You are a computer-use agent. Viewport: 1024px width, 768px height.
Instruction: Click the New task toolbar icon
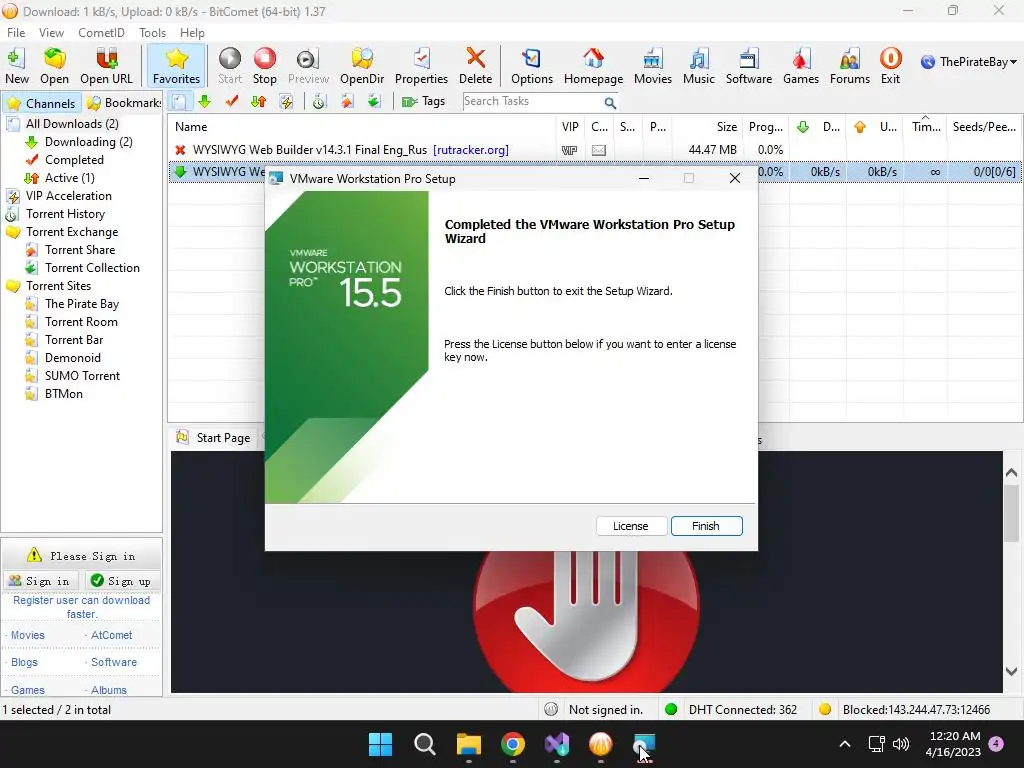[x=17, y=66]
